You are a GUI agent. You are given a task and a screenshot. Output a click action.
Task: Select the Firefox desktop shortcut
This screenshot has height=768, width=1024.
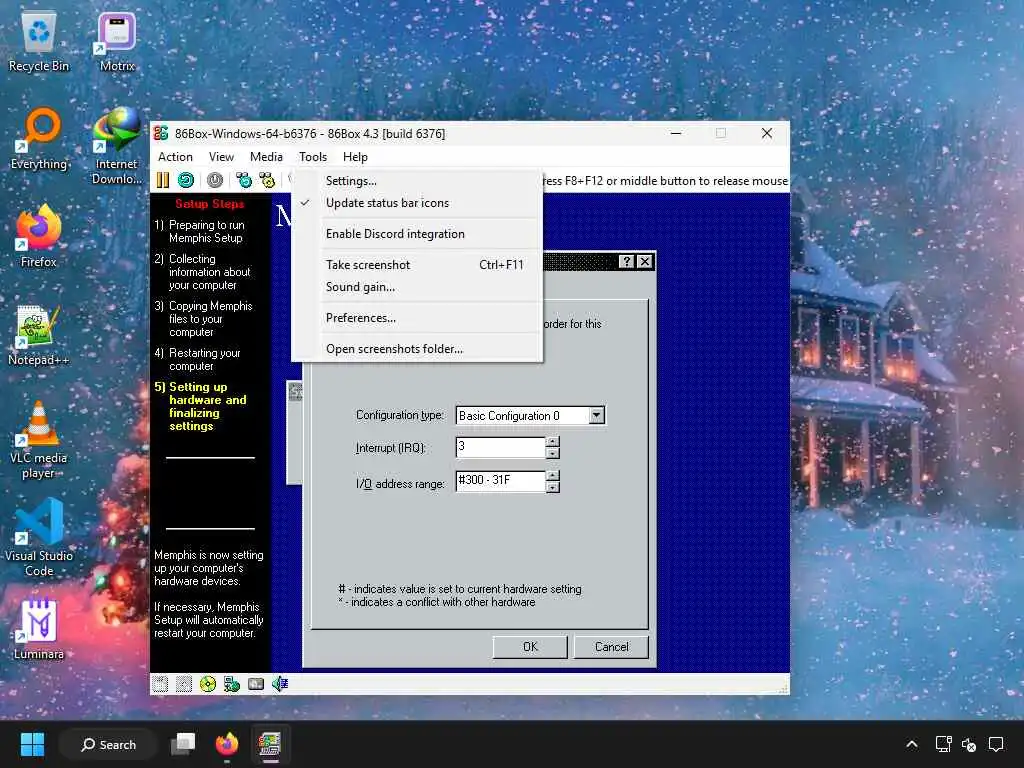39,236
